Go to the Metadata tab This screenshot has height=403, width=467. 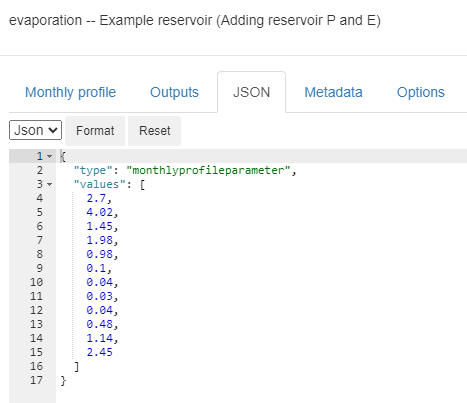tap(333, 92)
